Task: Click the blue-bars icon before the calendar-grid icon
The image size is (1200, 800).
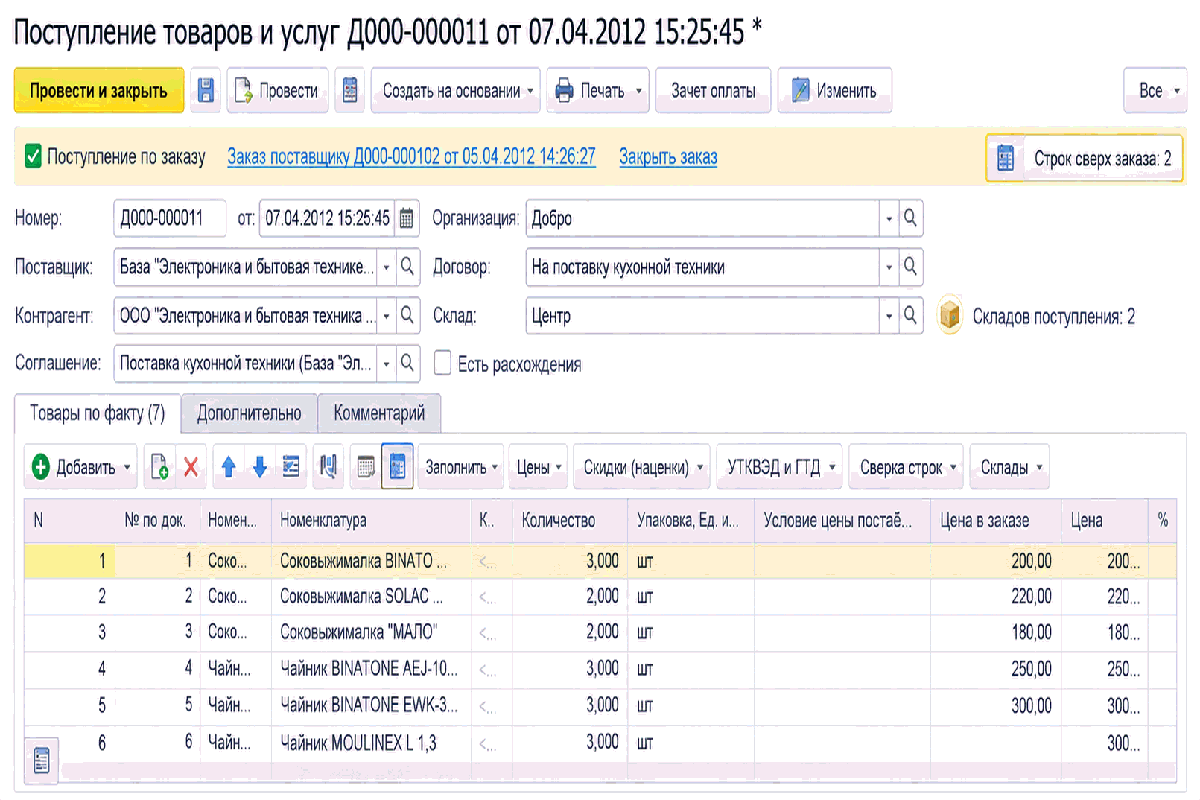Action: coord(328,467)
